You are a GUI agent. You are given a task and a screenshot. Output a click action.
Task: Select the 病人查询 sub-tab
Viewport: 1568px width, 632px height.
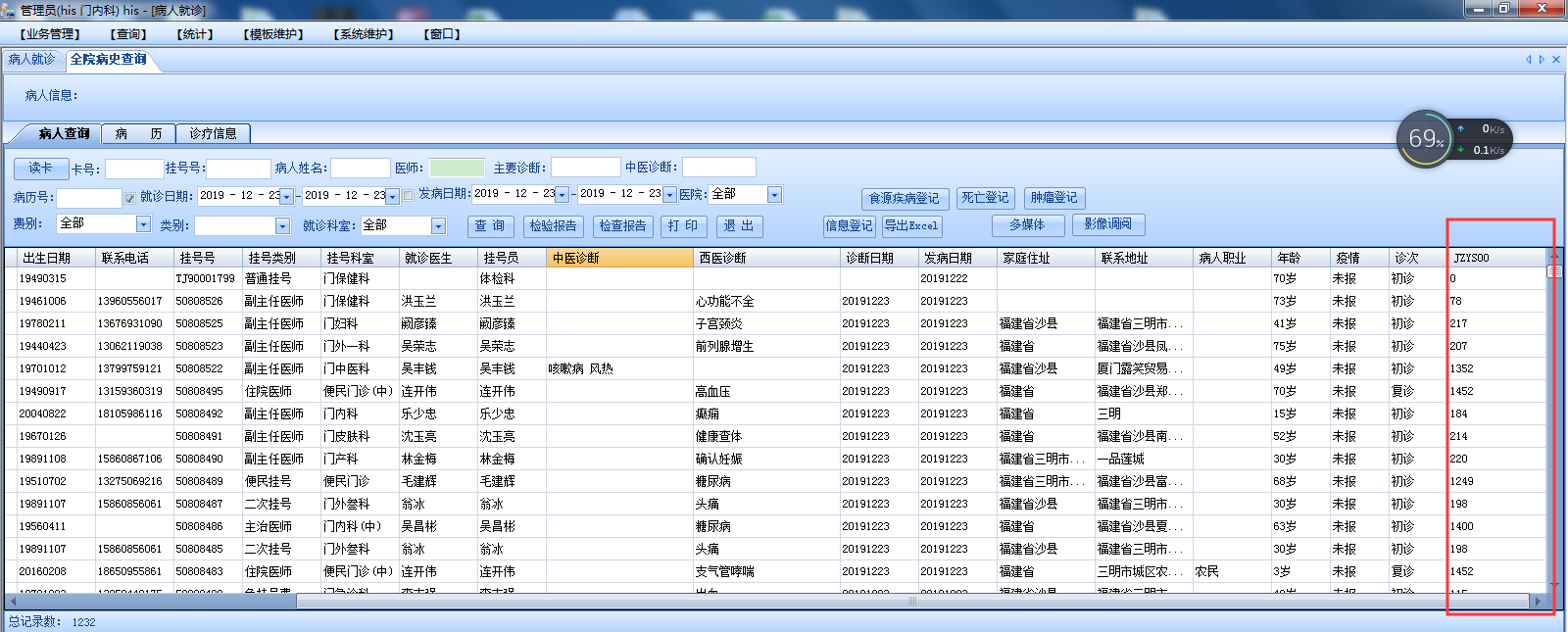[64, 133]
